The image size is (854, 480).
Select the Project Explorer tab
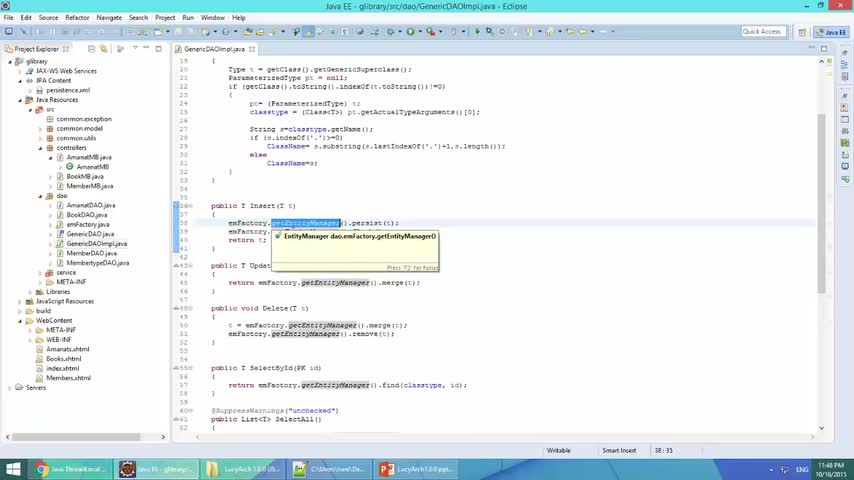(x=36, y=49)
